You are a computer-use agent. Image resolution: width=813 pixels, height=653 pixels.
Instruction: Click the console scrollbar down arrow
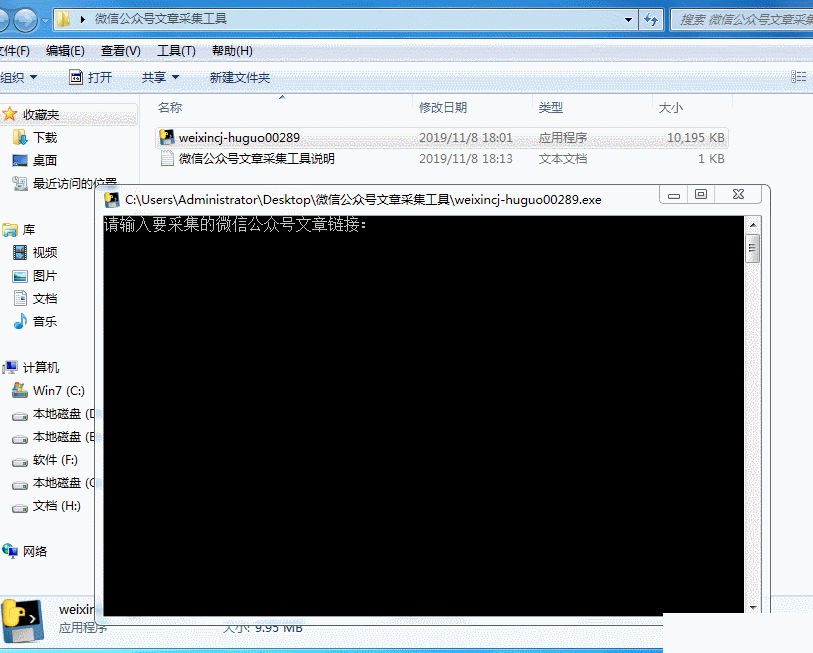pyautogui.click(x=753, y=607)
